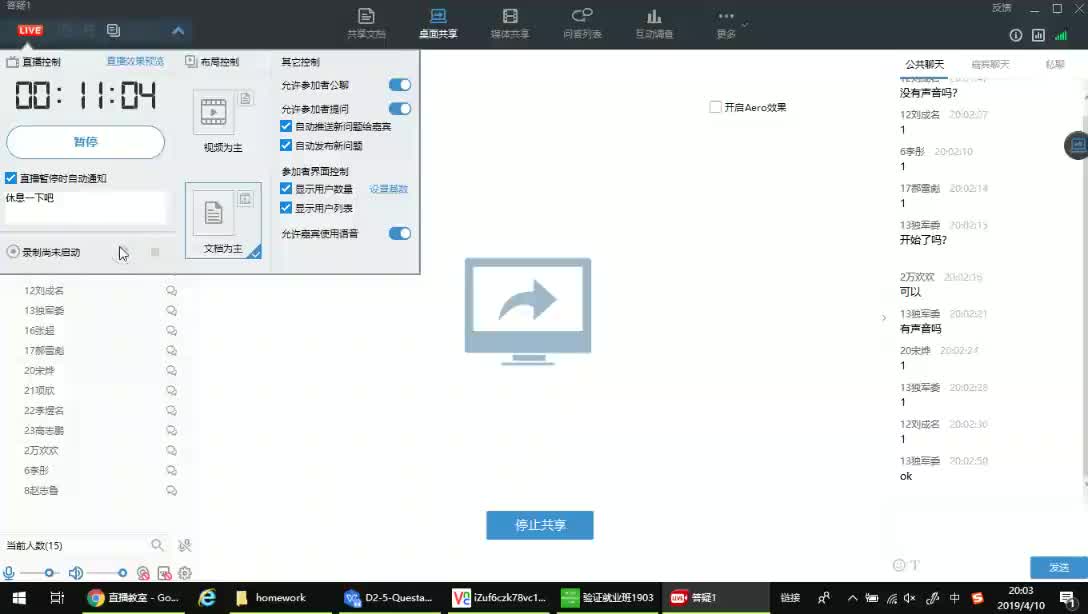The width and height of the screenshot is (1088, 614).
Task: Open Windows Start menu
Action: pyautogui.click(x=19, y=597)
